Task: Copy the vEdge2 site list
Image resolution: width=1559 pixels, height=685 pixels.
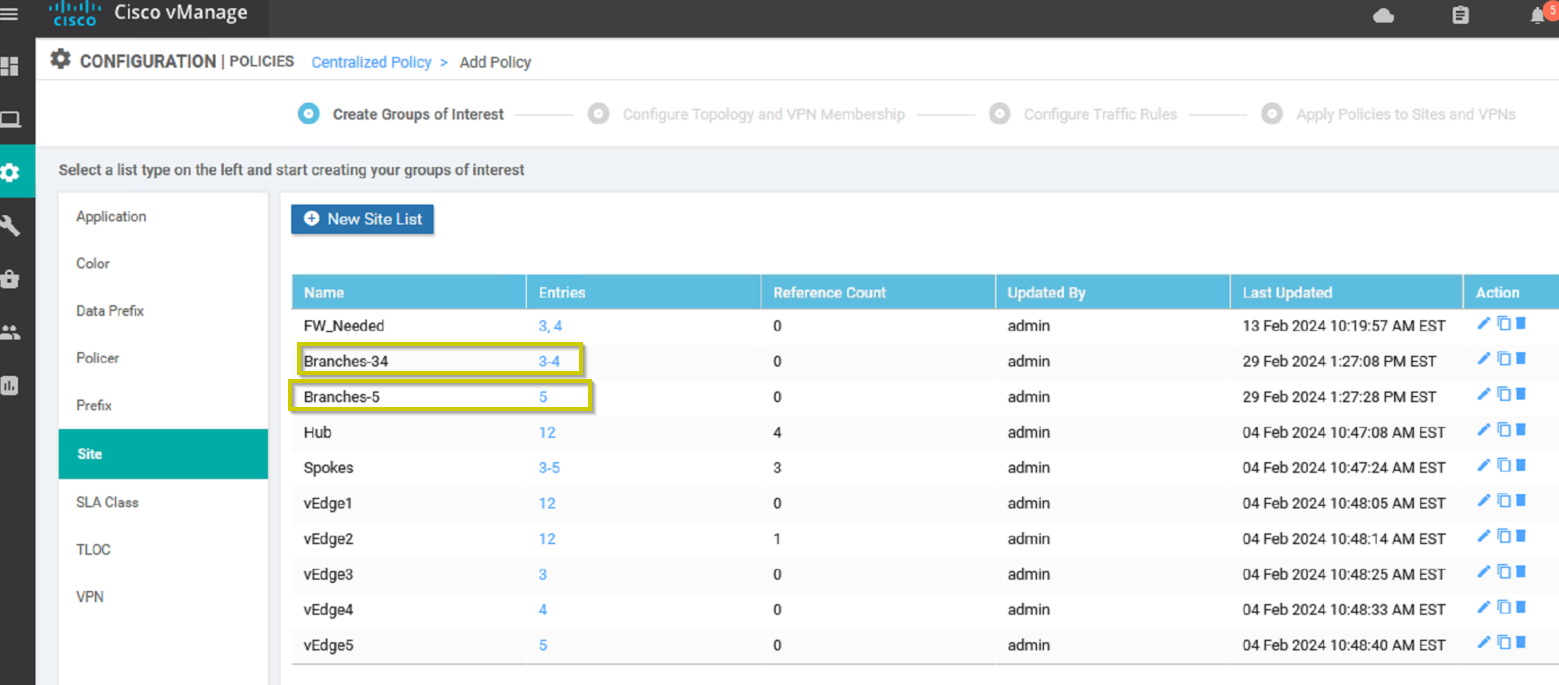Action: coord(1503,536)
